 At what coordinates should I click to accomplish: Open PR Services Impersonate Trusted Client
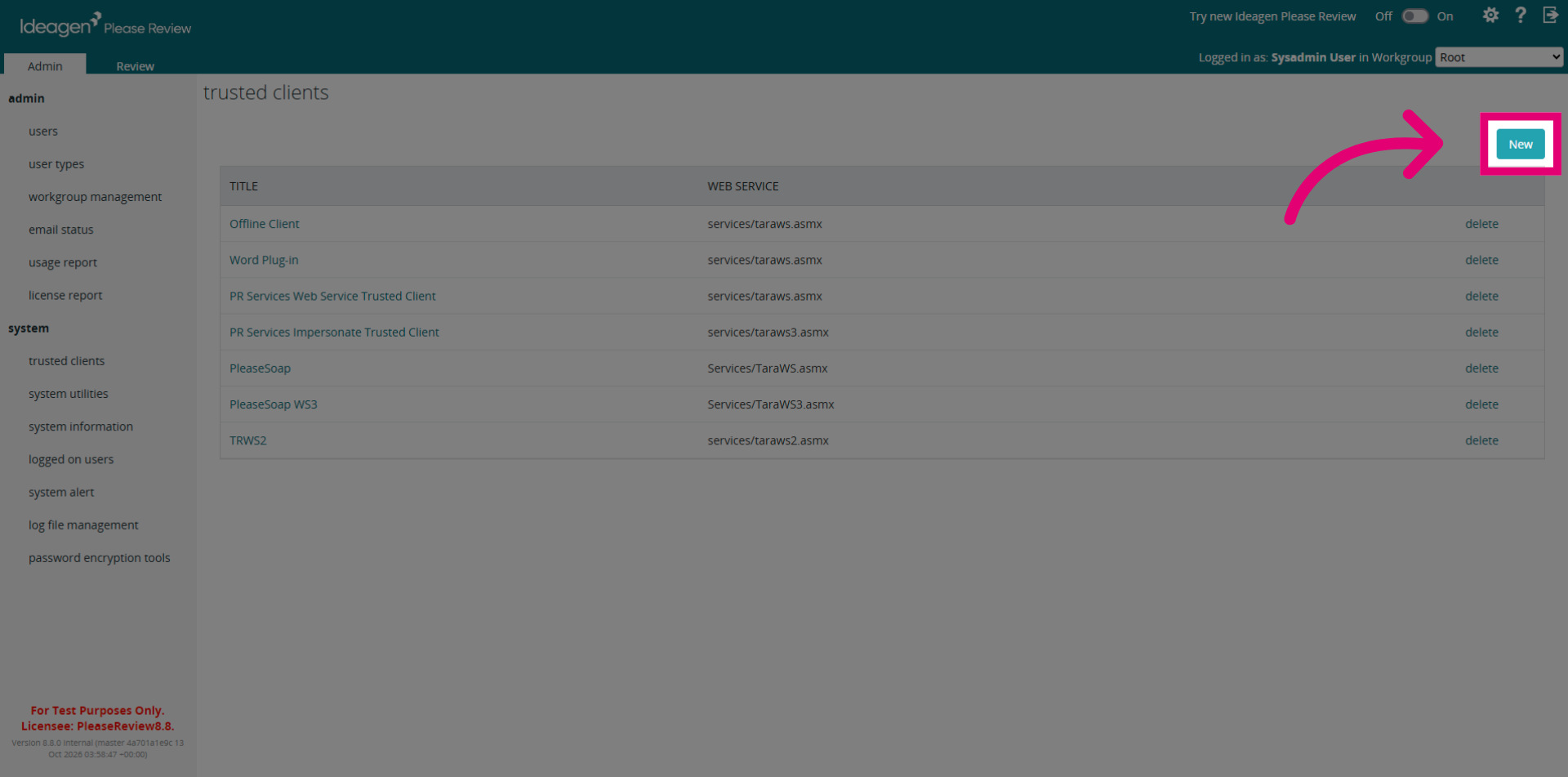(x=334, y=332)
